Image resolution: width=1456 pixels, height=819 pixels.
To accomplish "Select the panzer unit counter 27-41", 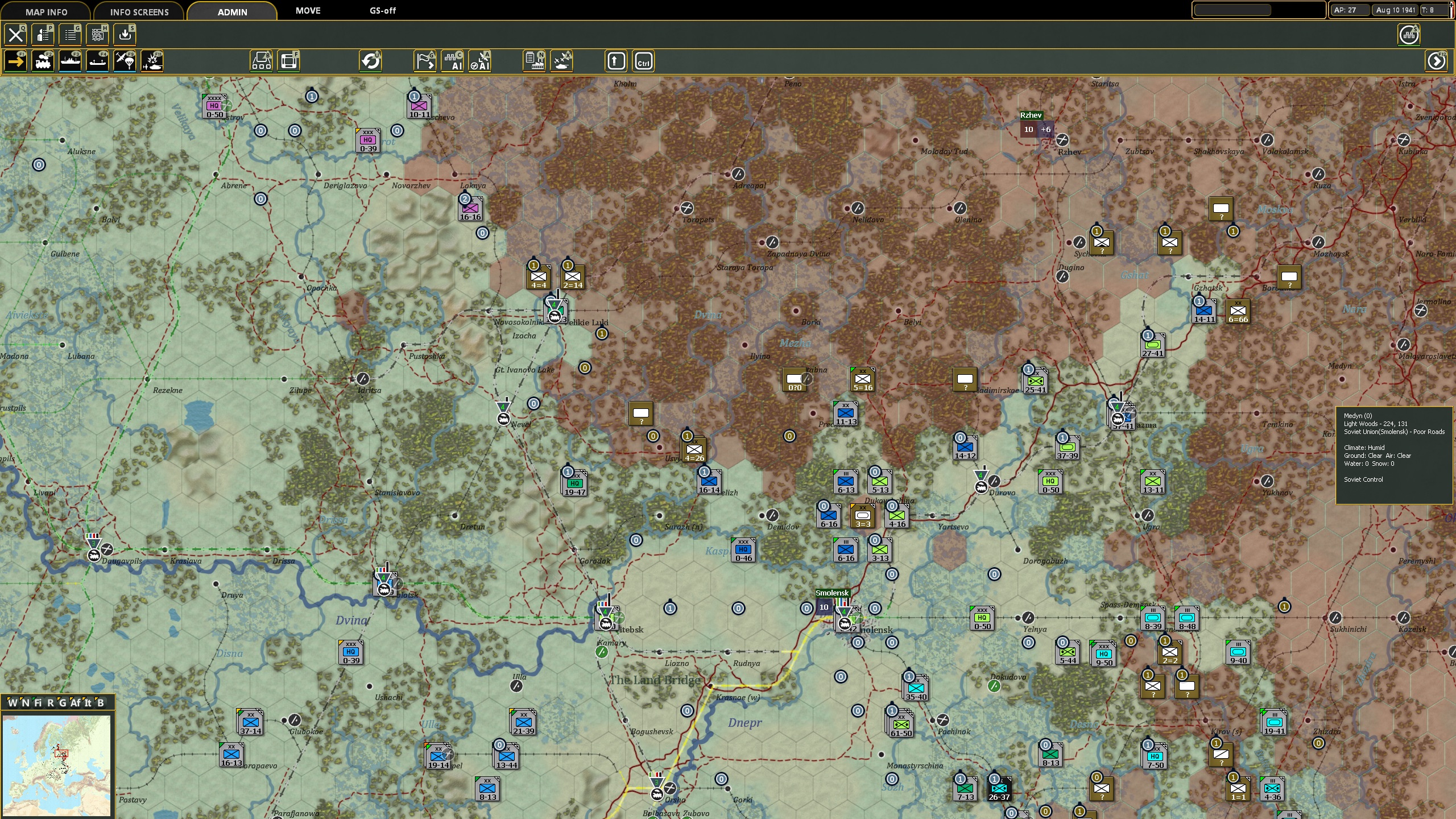I will pyautogui.click(x=1153, y=345).
